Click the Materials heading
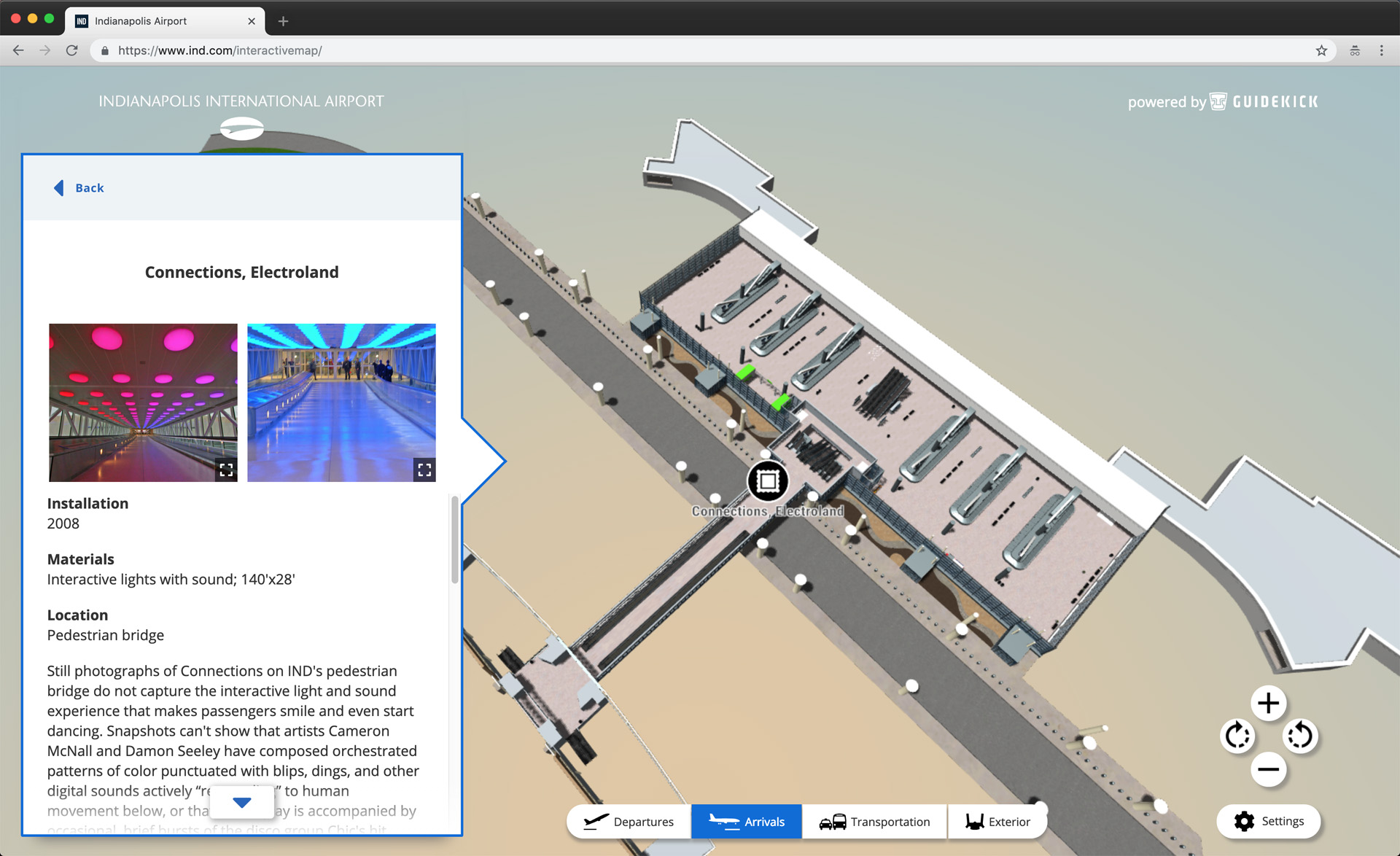The width and height of the screenshot is (1400, 856). pos(81,559)
